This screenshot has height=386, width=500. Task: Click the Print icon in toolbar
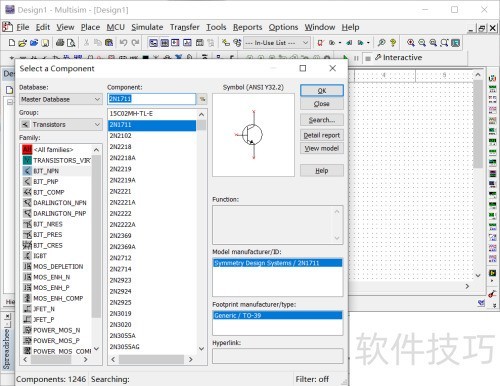60,43
